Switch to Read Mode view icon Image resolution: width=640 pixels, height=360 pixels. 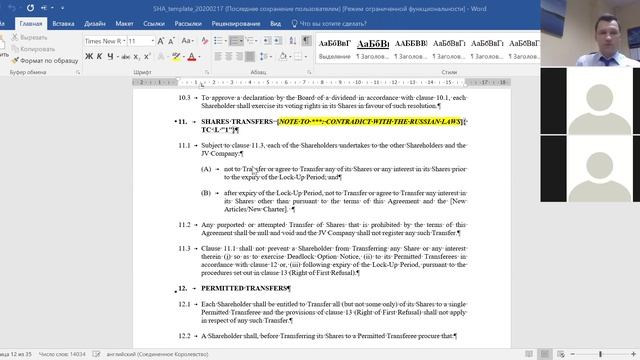529,354
